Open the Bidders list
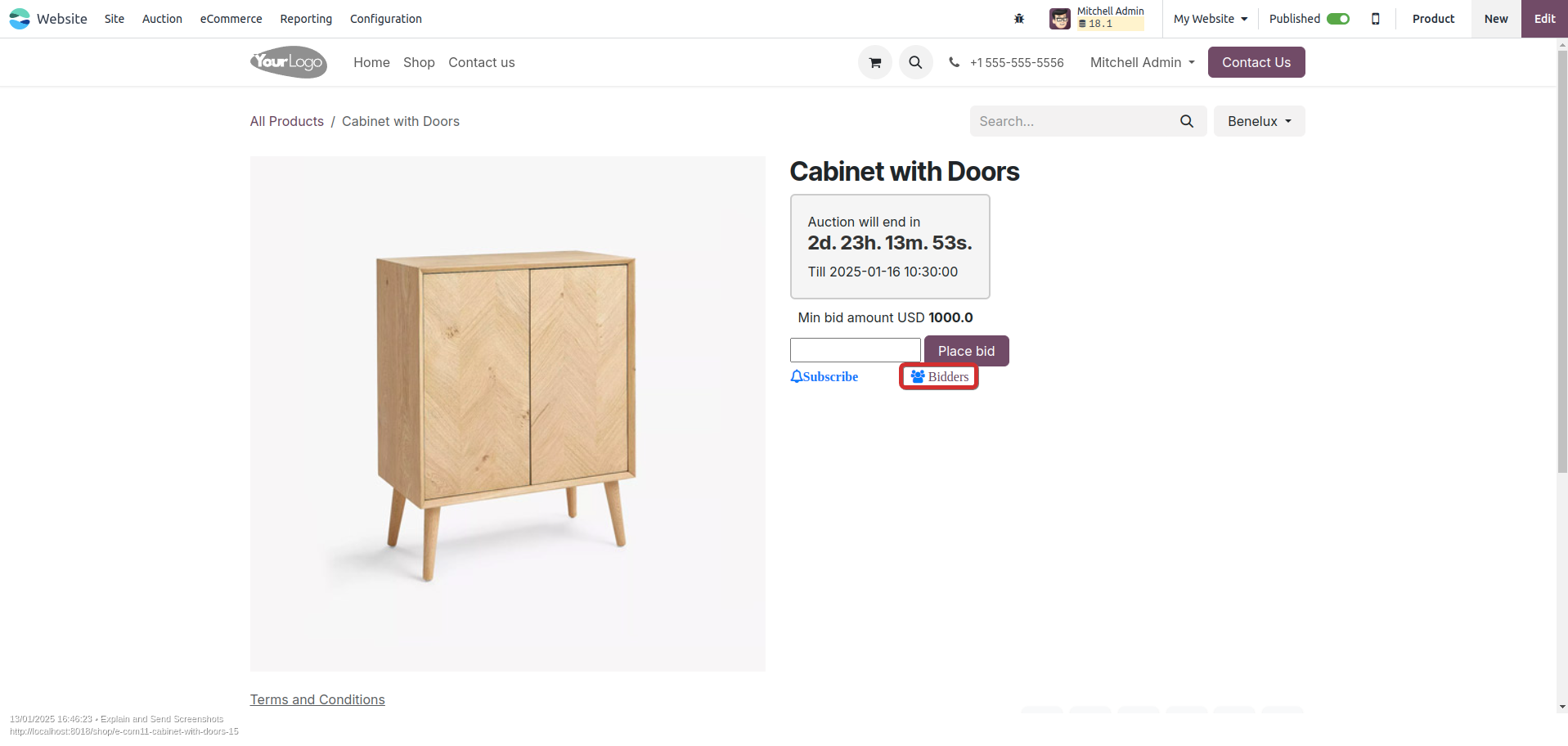Image resolution: width=1568 pixels, height=746 pixels. pyautogui.click(x=939, y=376)
